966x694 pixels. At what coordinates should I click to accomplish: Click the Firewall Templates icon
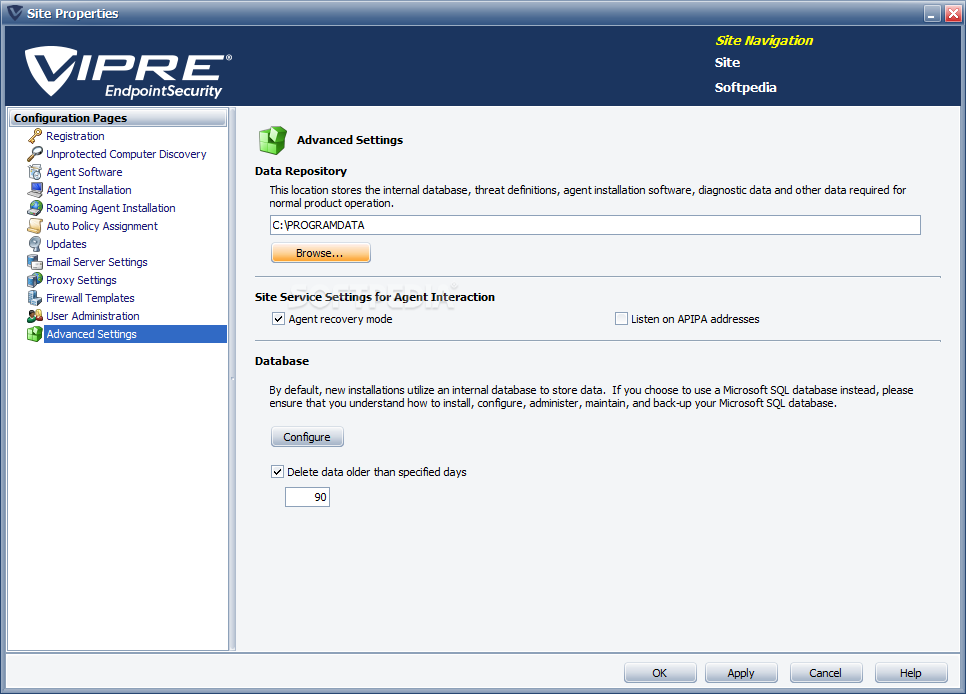(x=35, y=298)
